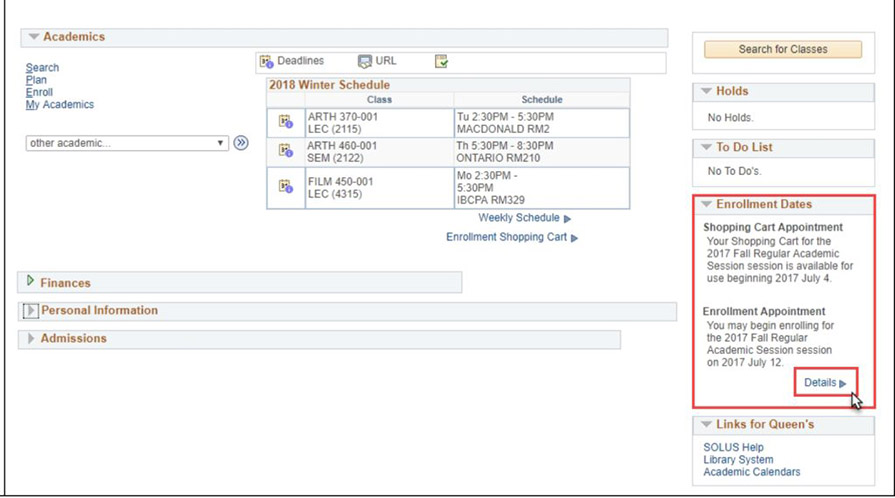The image size is (895, 498).
Task: Select the FILM 450-001 LEC (4315) cell
Action: coord(379,188)
